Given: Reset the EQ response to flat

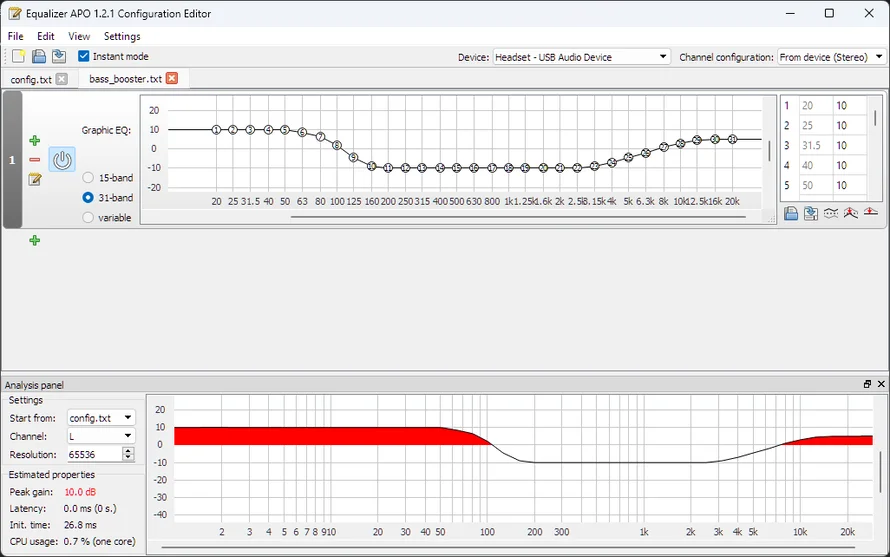Looking at the screenshot, I should [870, 212].
